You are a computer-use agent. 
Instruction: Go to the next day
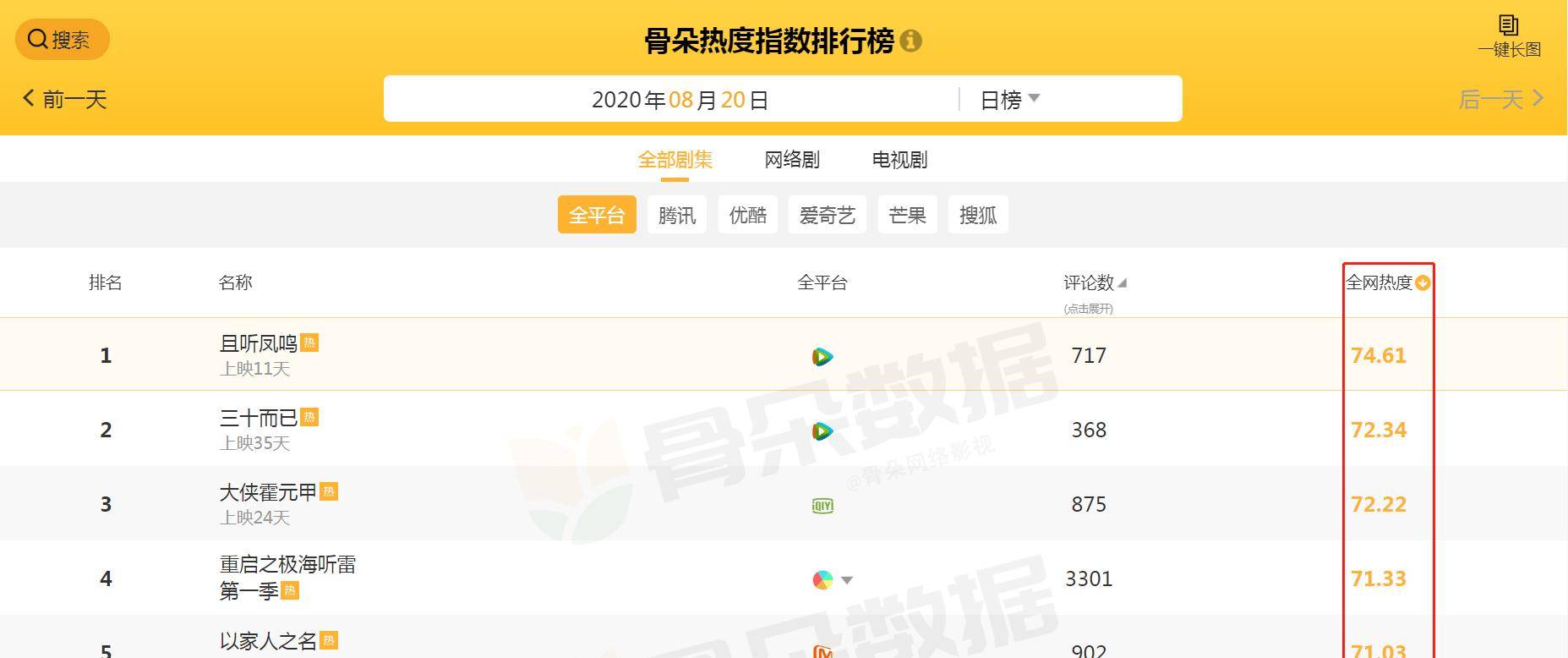1501,100
